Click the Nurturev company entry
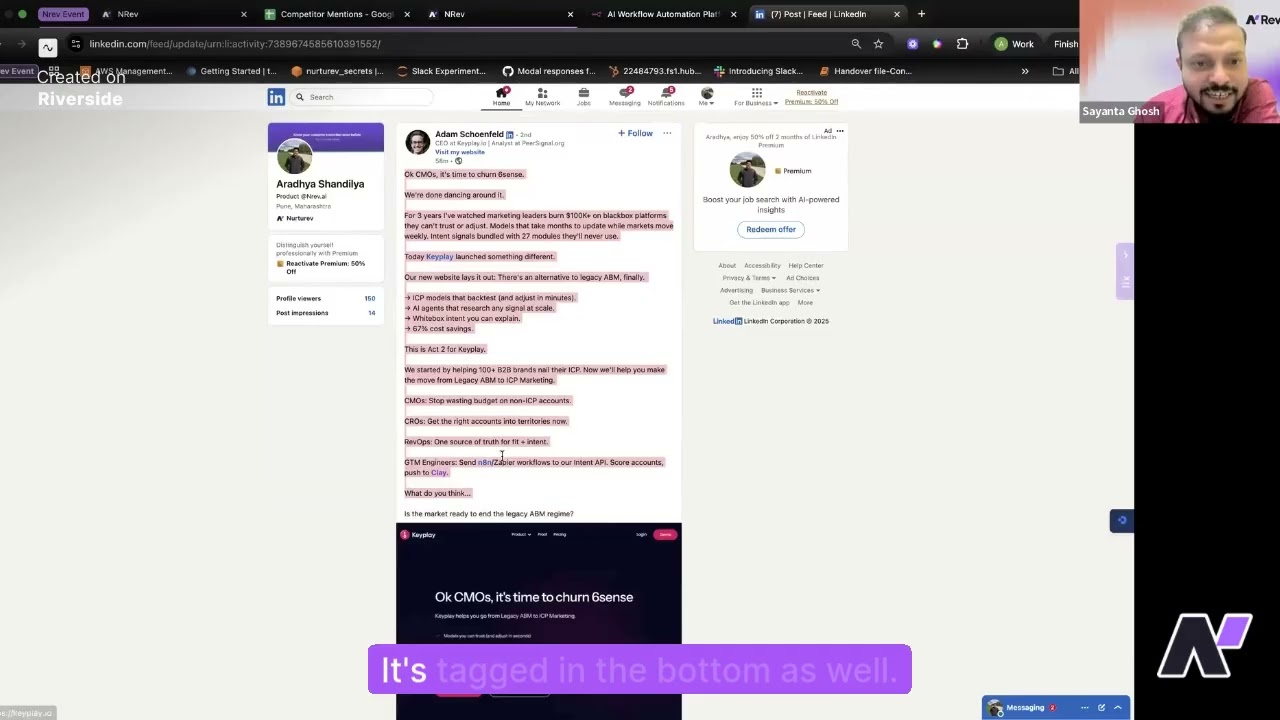 pyautogui.click(x=295, y=218)
